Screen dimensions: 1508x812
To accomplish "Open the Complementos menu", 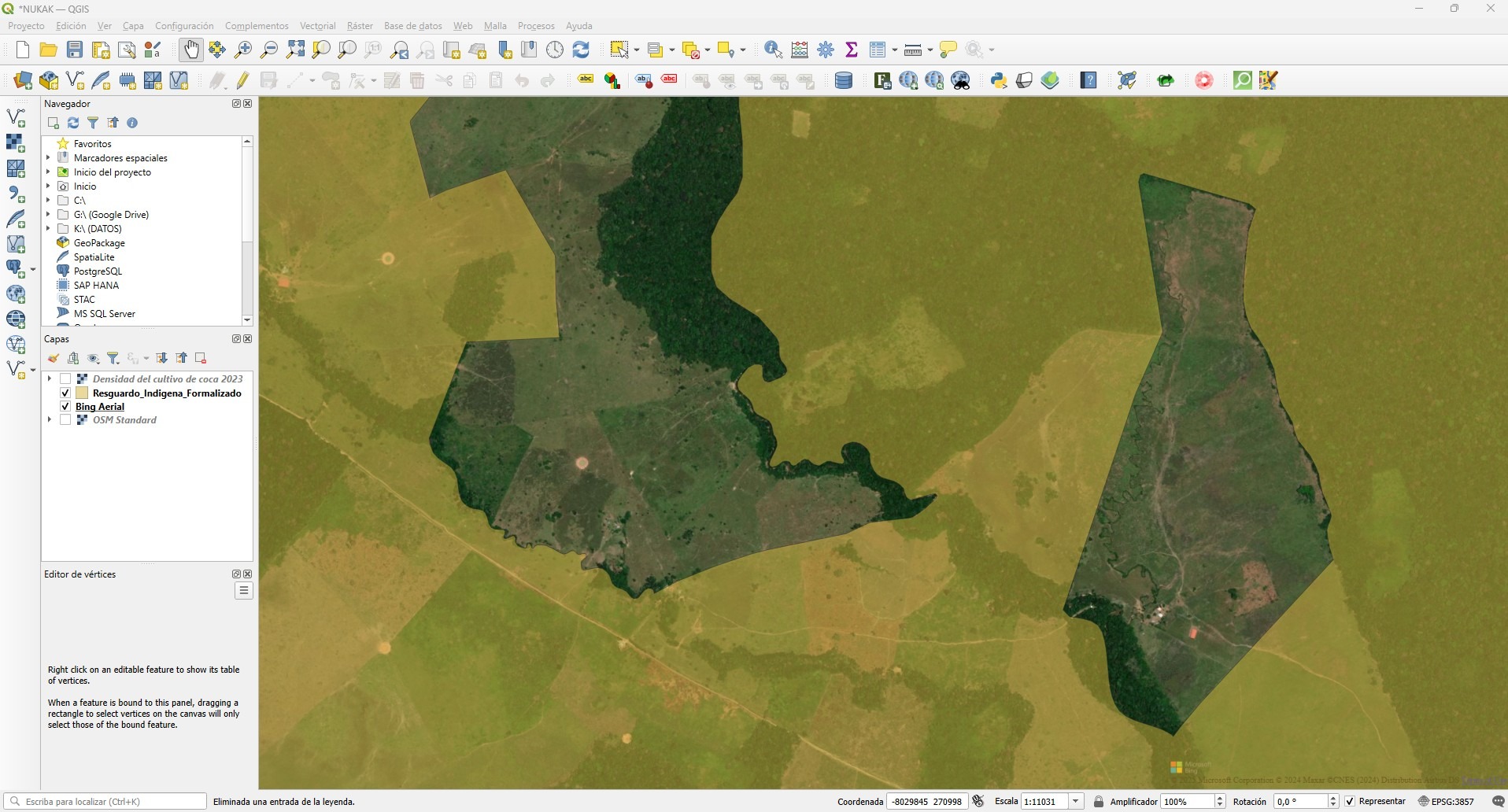I will click(257, 26).
